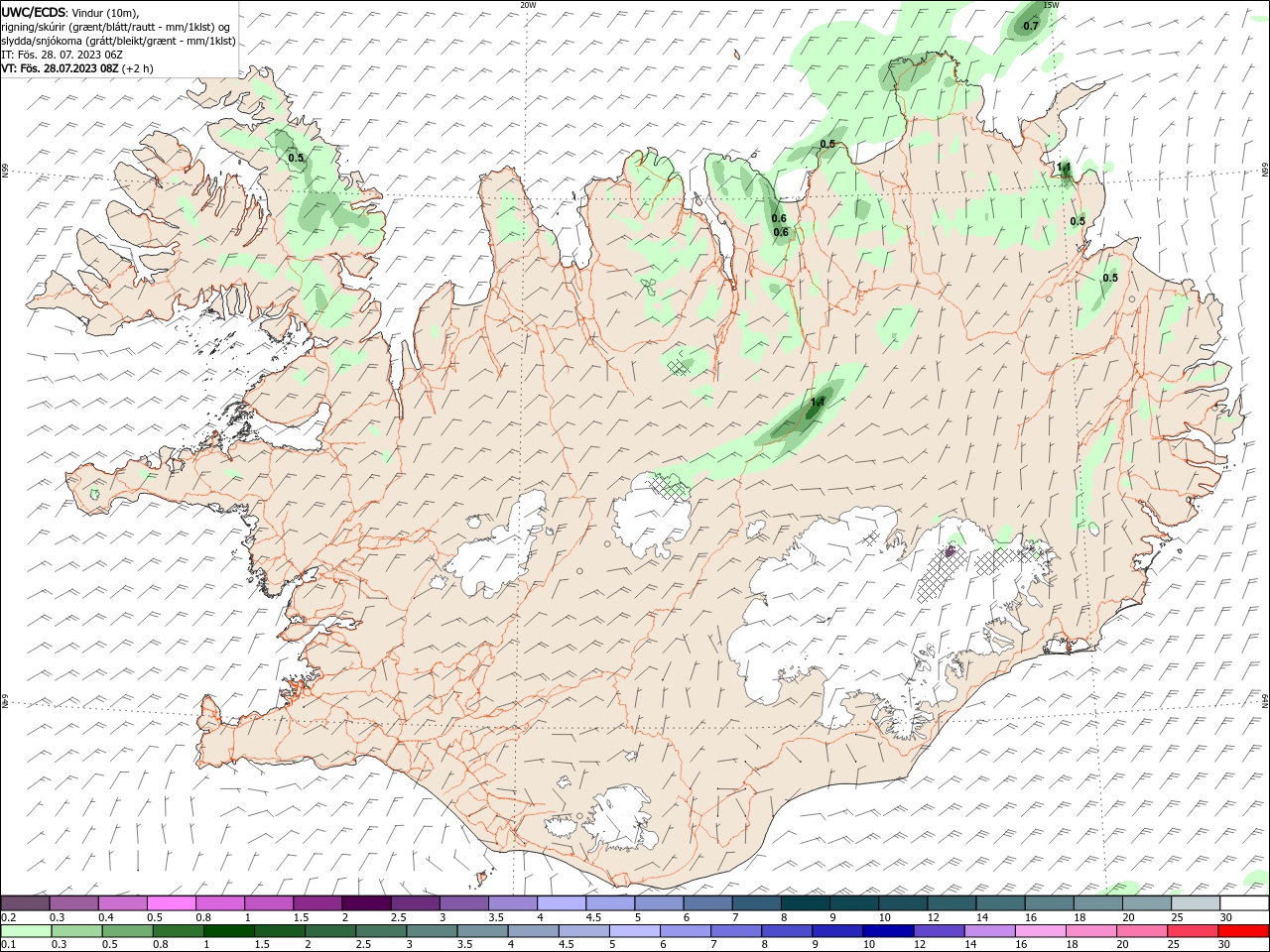Viewport: 1270px width, 952px height.
Task: Click the upper of the two 0.6 values
Action: coord(779,218)
